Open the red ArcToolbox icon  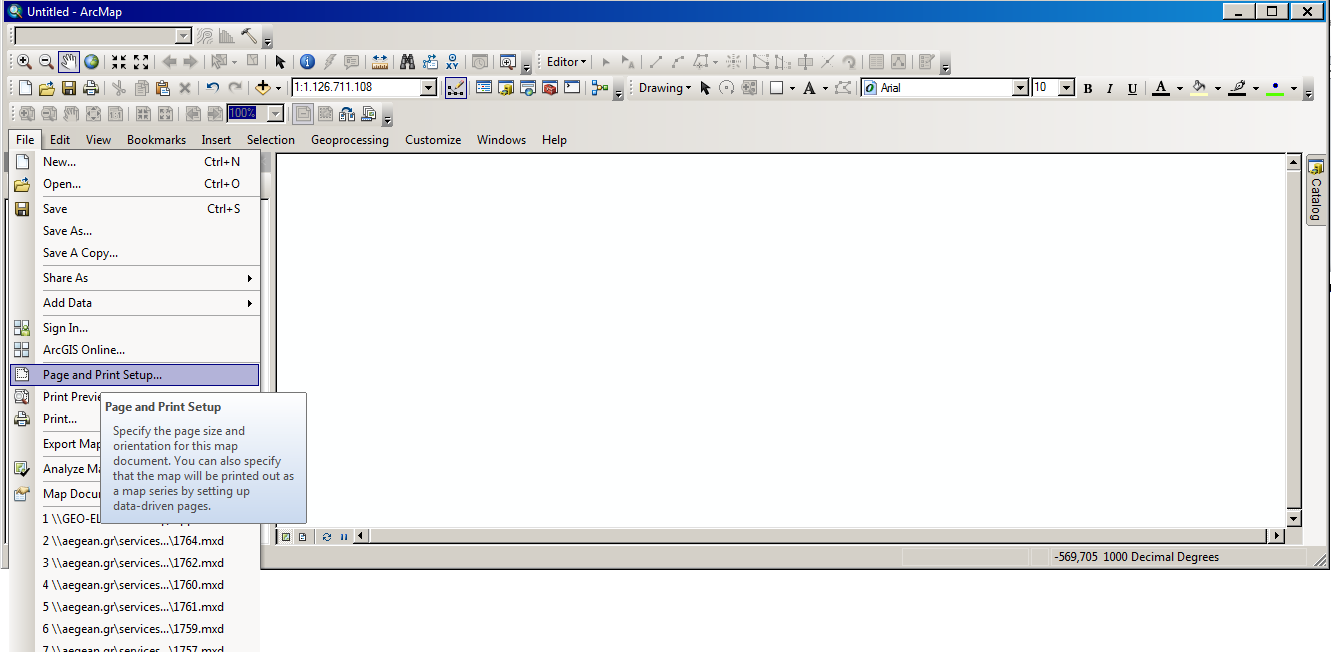coord(550,88)
